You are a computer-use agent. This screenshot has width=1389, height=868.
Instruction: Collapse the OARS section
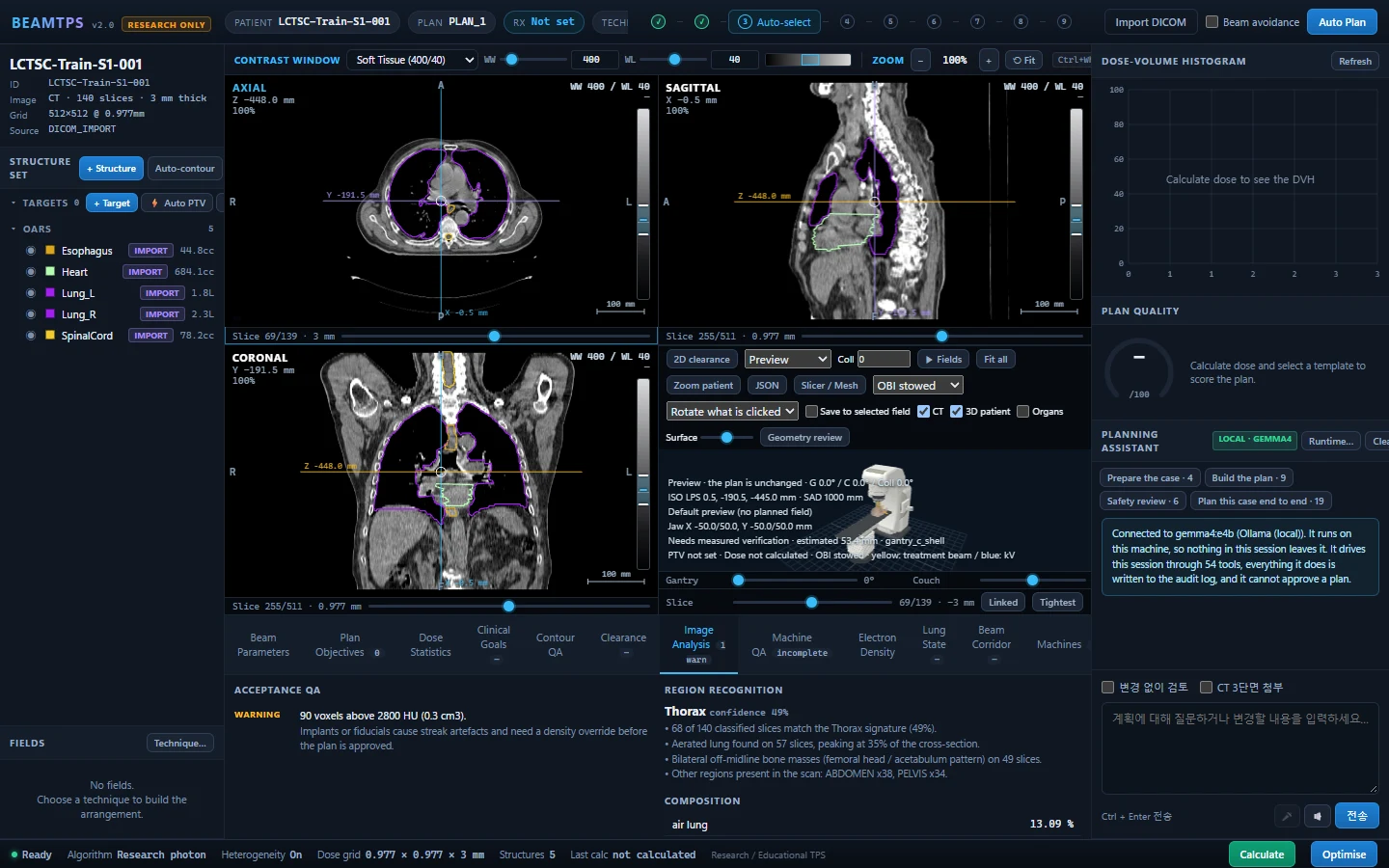(14, 229)
